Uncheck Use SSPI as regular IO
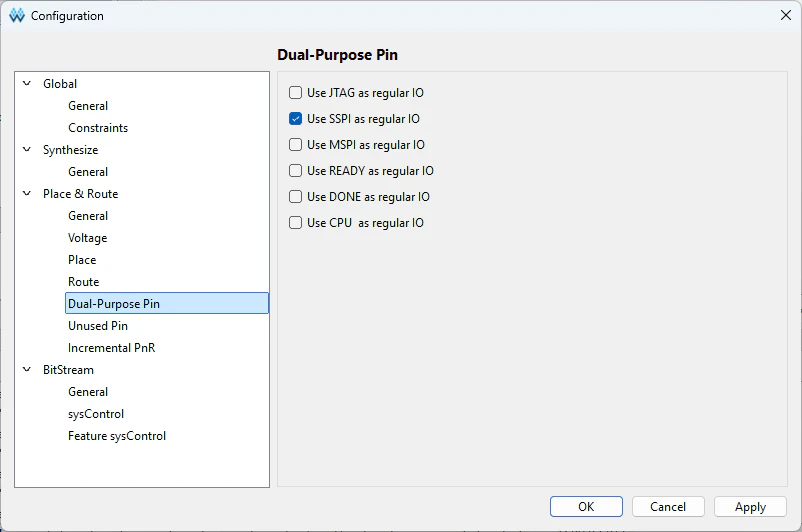 click(x=295, y=119)
